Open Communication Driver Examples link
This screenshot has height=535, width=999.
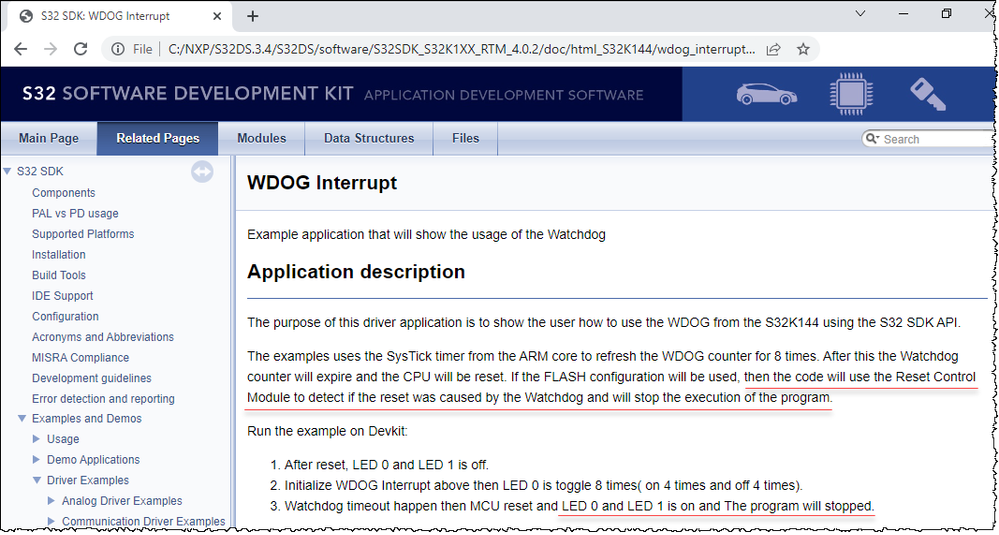point(143,522)
